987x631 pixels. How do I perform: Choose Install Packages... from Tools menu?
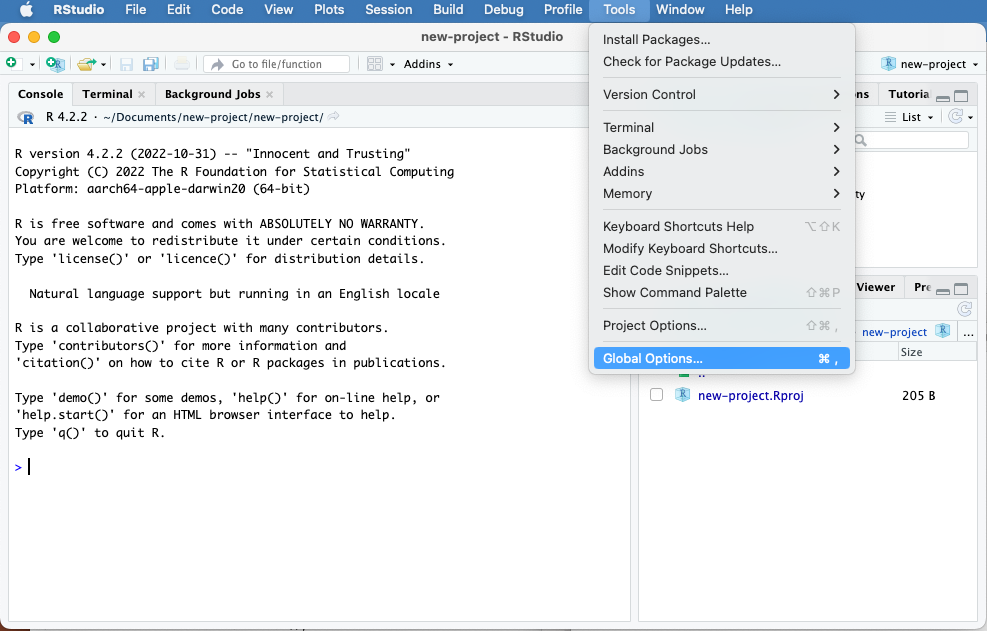point(721,40)
